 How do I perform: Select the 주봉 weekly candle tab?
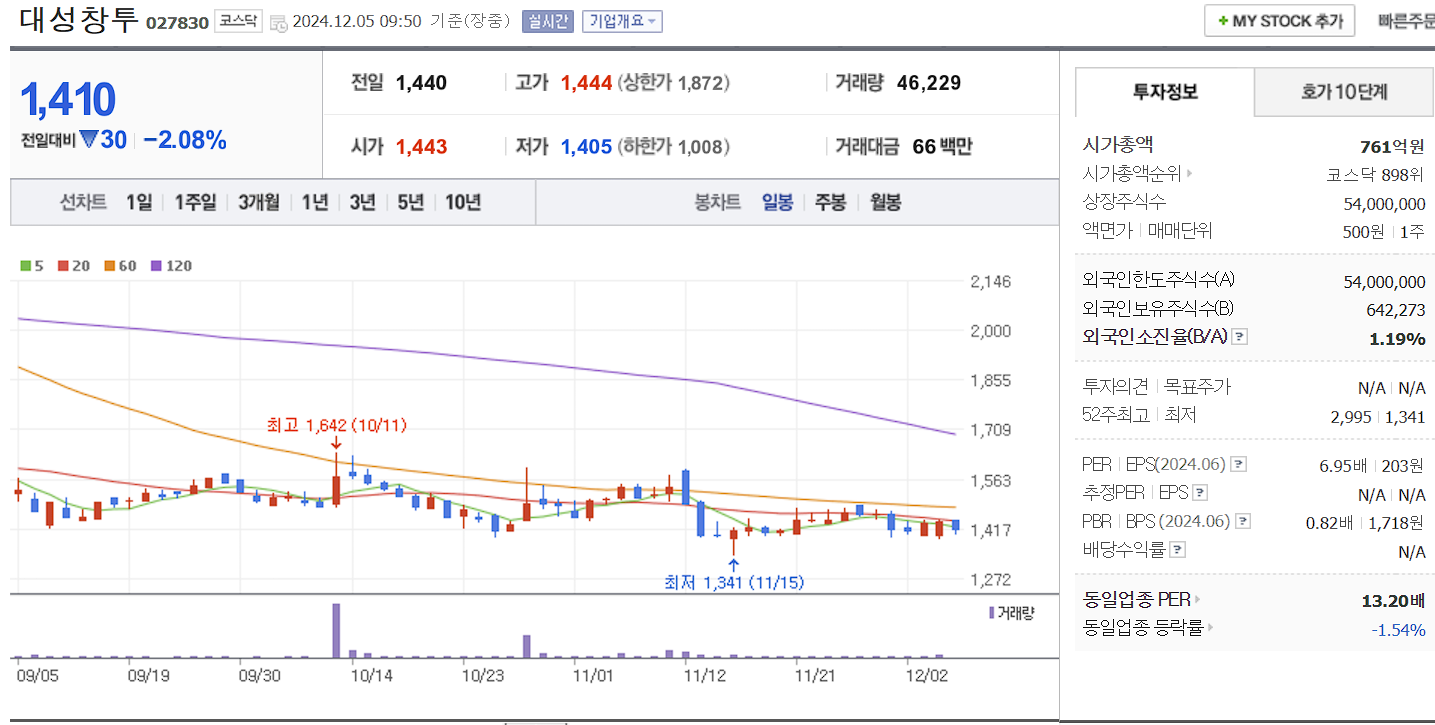[830, 202]
